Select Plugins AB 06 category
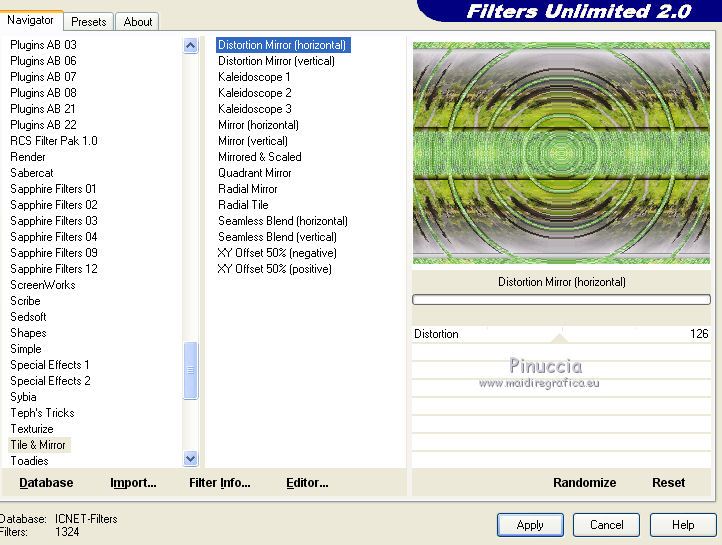The width and height of the screenshot is (722, 545). tap(43, 61)
